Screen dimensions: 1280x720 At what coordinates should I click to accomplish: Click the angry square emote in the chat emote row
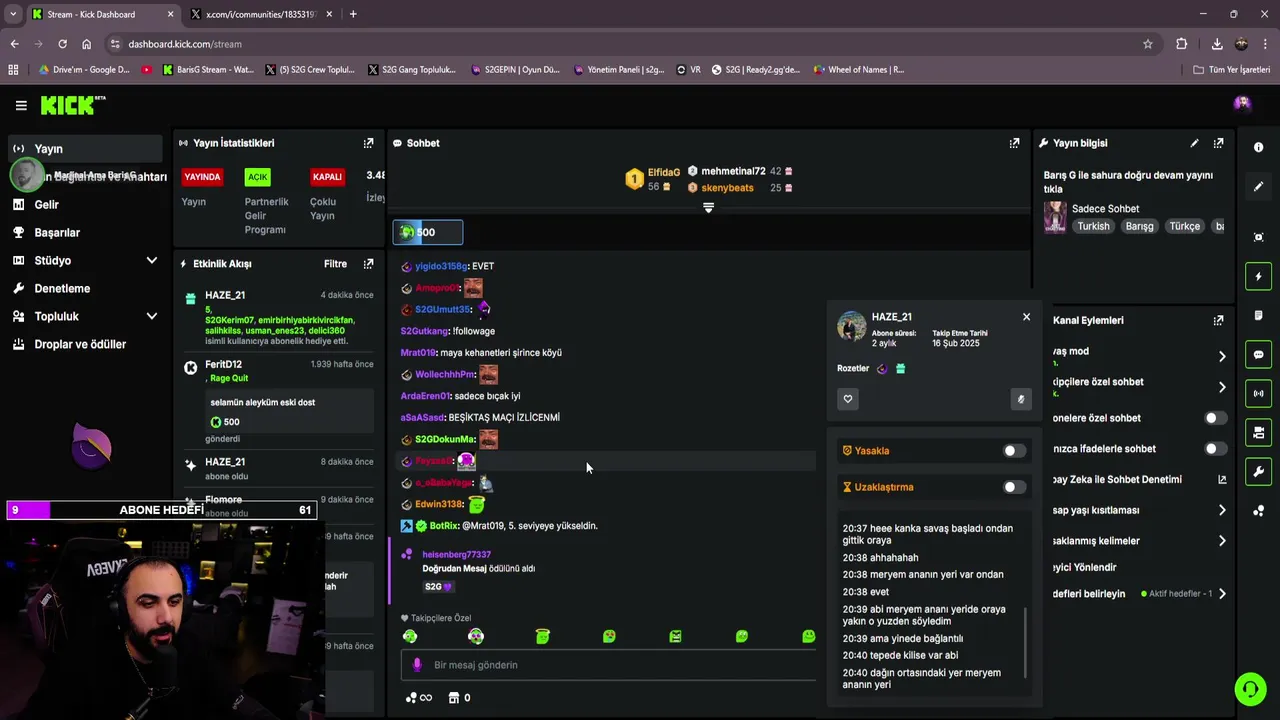coord(675,636)
